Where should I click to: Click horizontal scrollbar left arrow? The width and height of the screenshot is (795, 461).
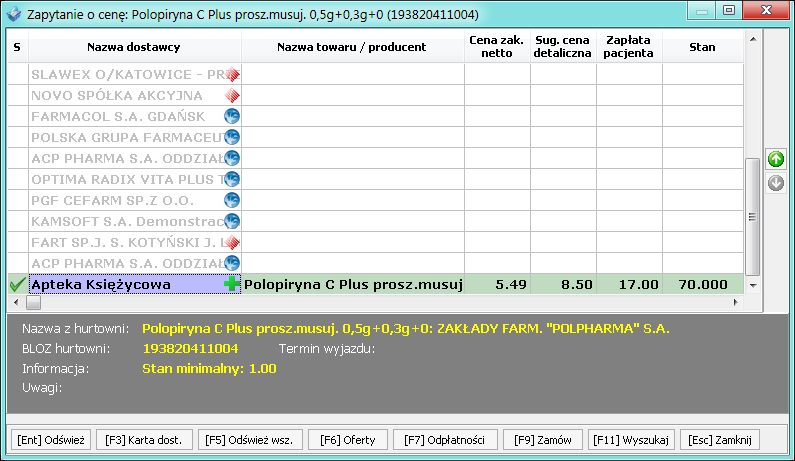(16, 302)
